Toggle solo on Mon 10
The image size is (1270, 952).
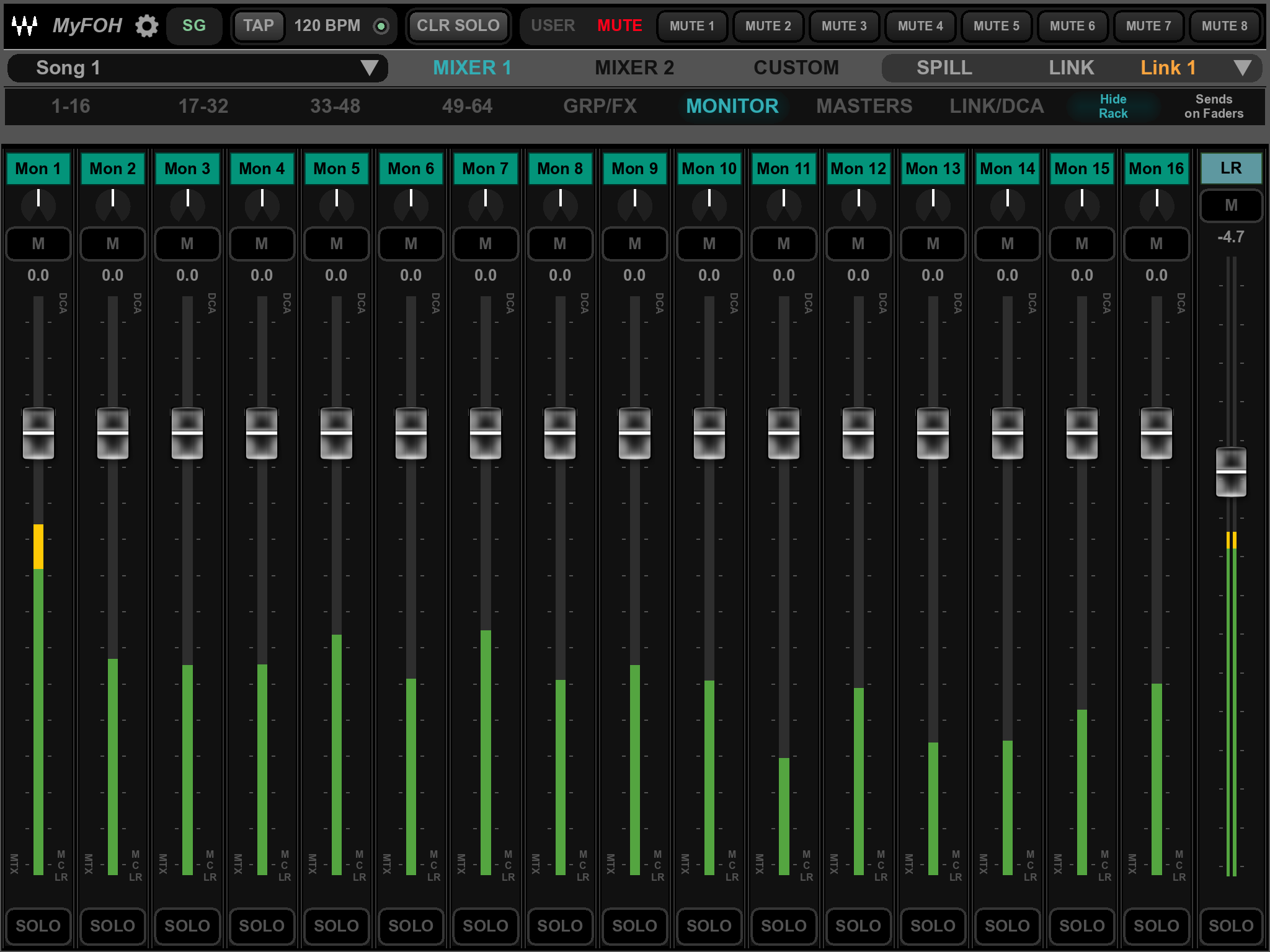[x=709, y=925]
